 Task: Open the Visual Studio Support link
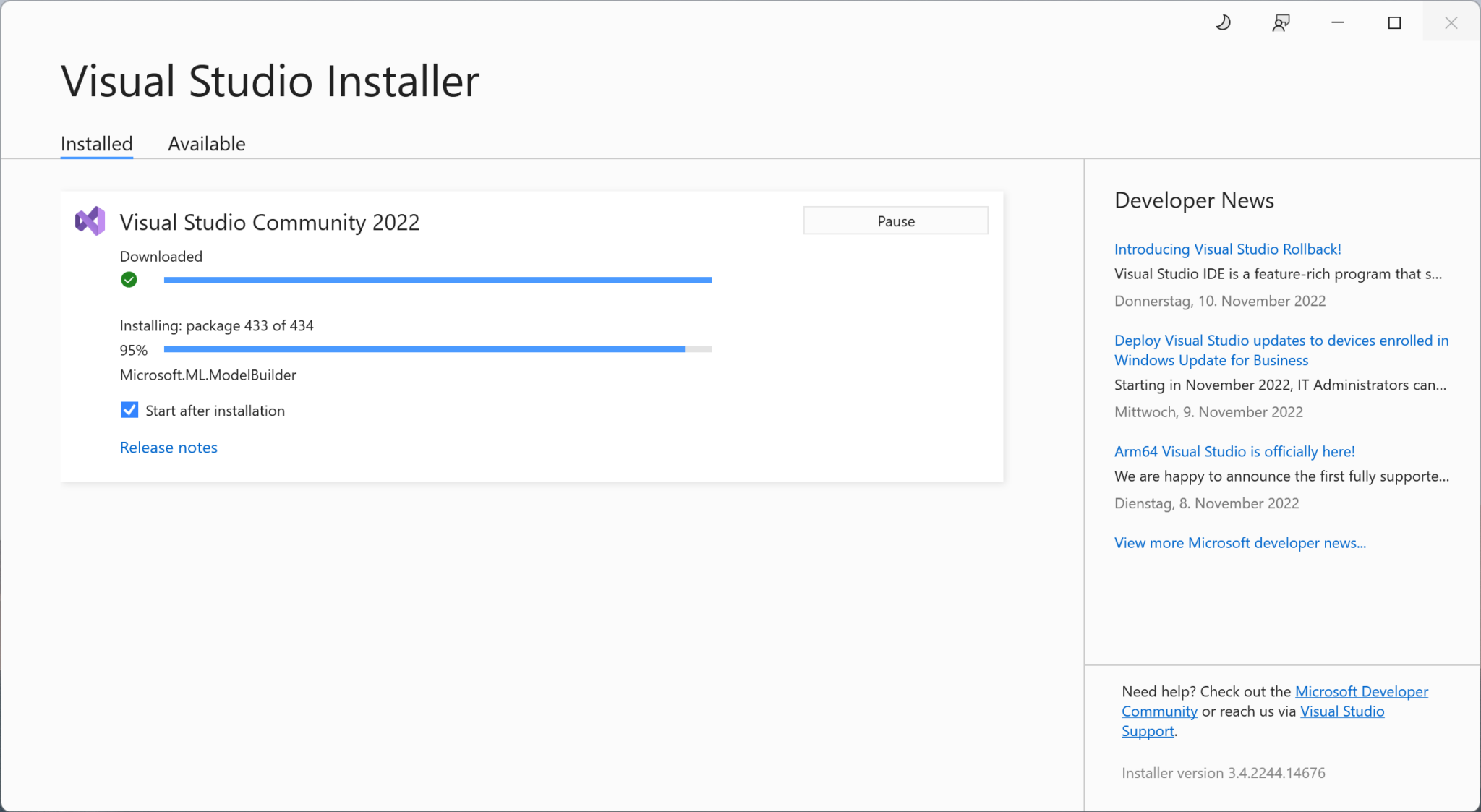point(1341,711)
